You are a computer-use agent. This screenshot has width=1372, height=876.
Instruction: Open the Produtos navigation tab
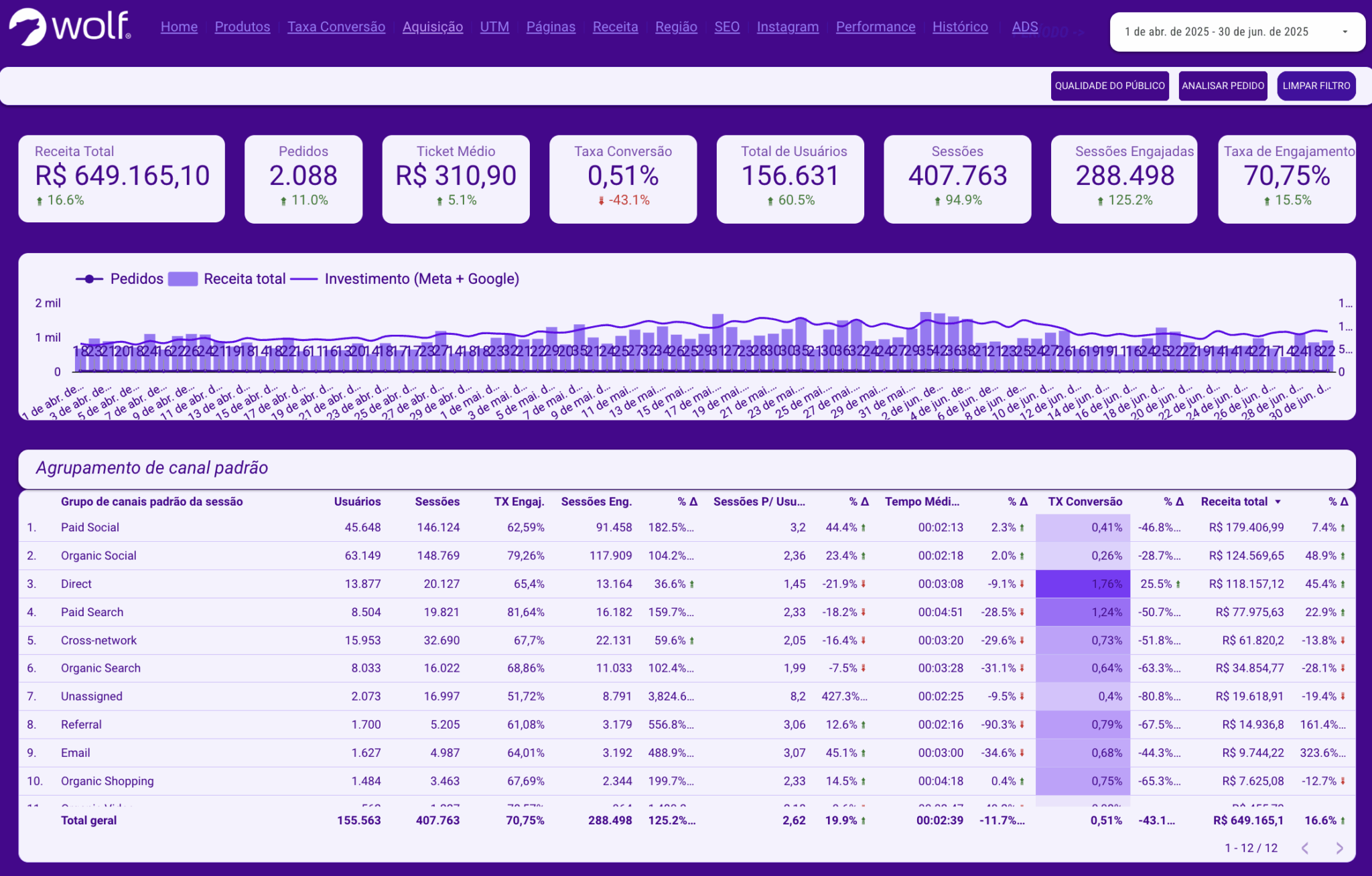click(x=243, y=27)
